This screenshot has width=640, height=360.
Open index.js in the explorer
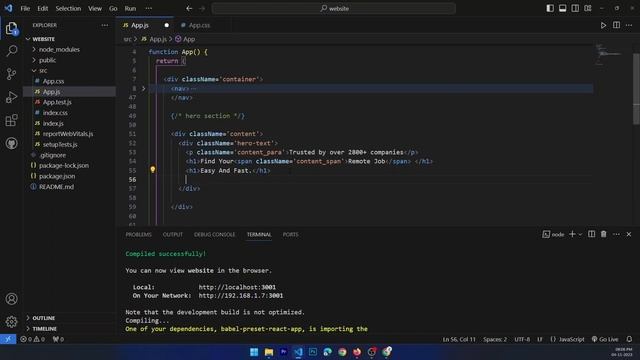[53, 123]
